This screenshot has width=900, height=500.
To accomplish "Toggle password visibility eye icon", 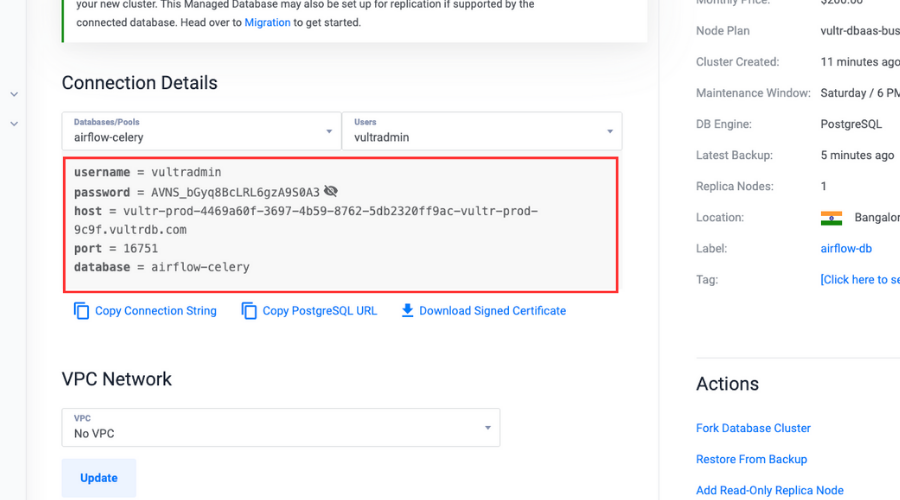I will tap(331, 191).
